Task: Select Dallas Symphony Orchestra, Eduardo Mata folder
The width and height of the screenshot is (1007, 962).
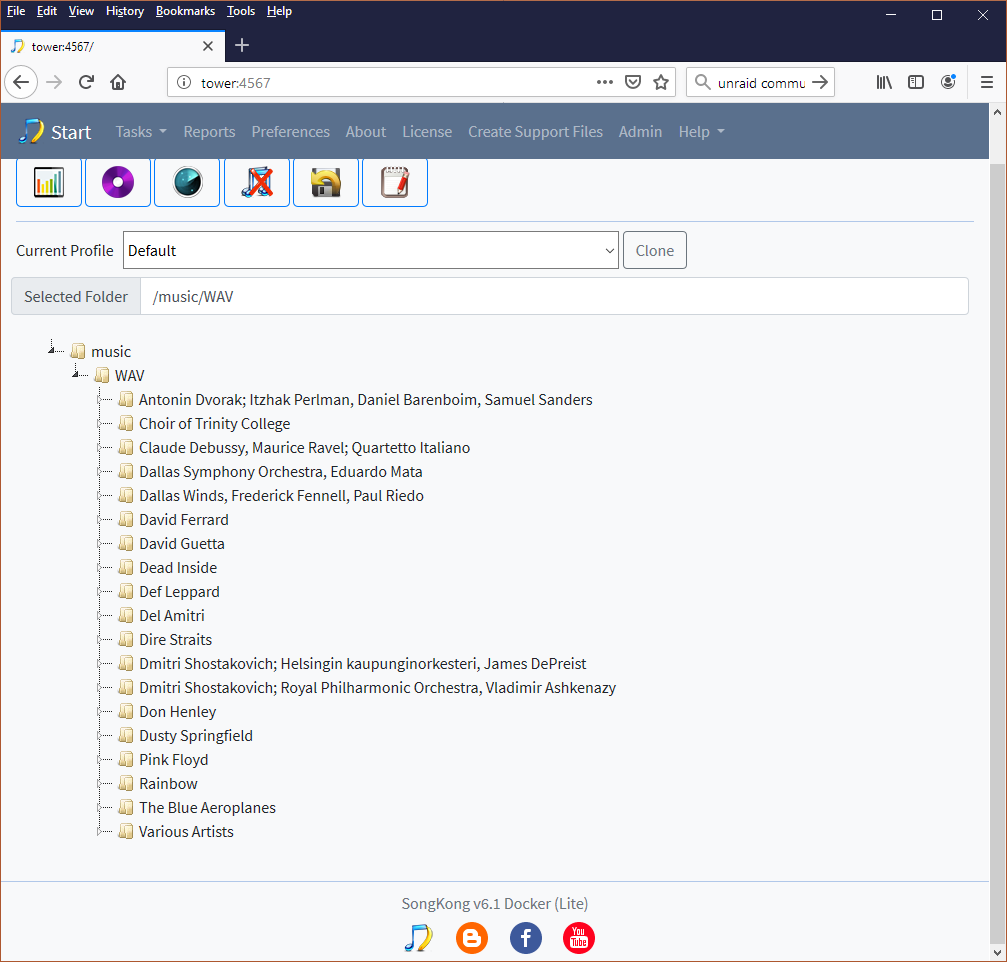Action: 281,472
